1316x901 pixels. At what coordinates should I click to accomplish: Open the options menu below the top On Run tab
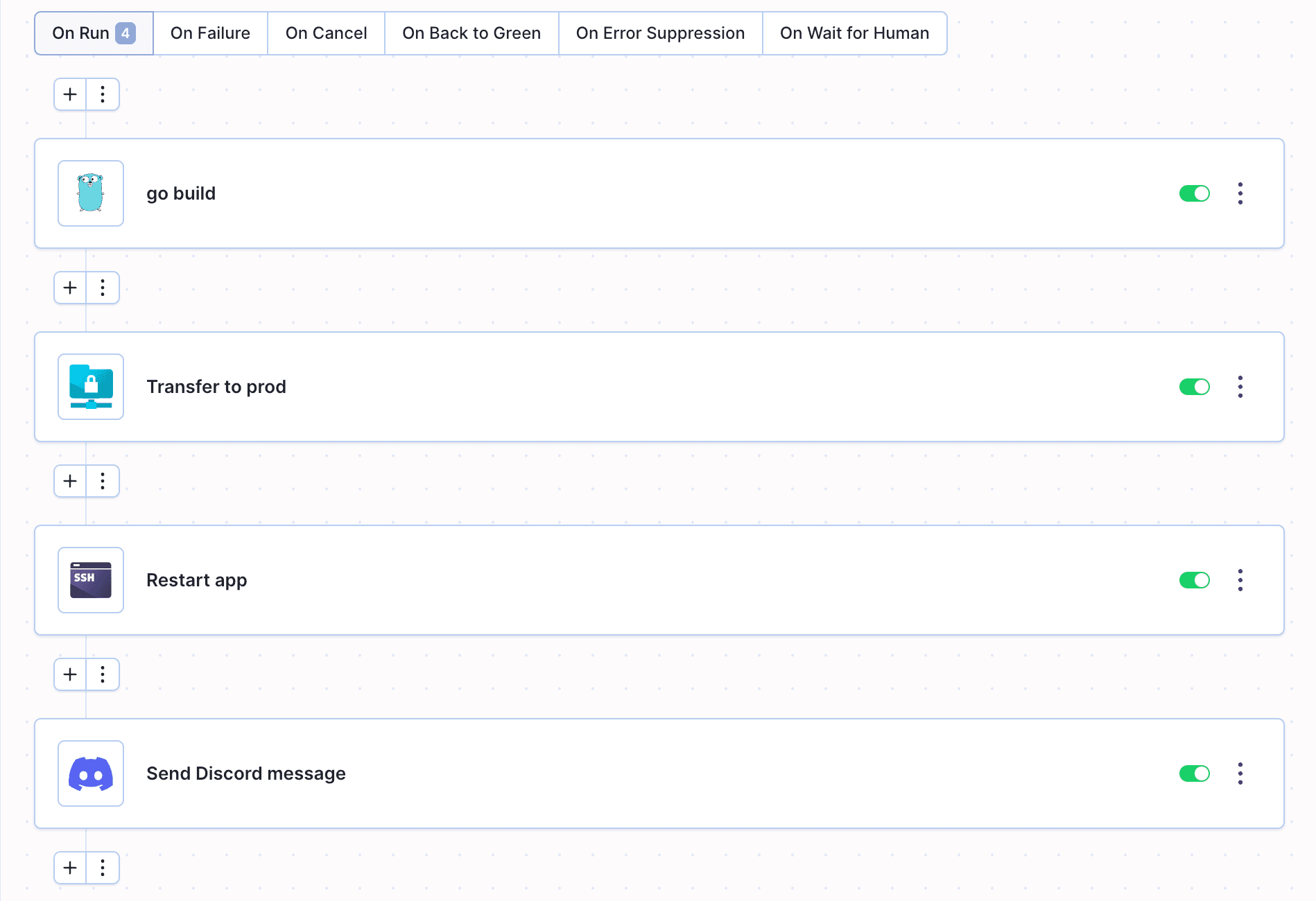coord(103,94)
